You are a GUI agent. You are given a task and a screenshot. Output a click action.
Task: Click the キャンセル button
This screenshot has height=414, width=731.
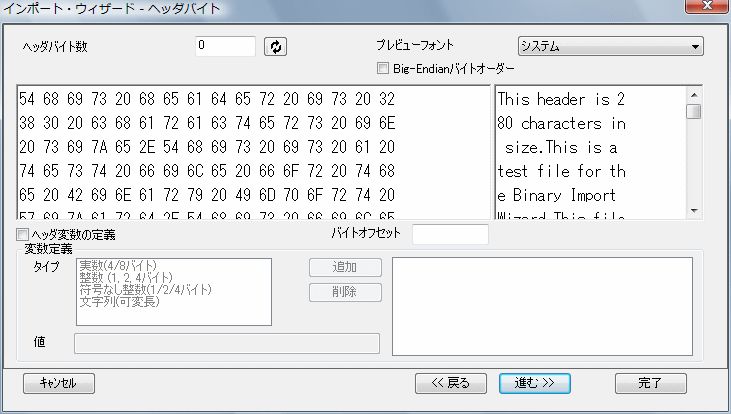coord(59,383)
